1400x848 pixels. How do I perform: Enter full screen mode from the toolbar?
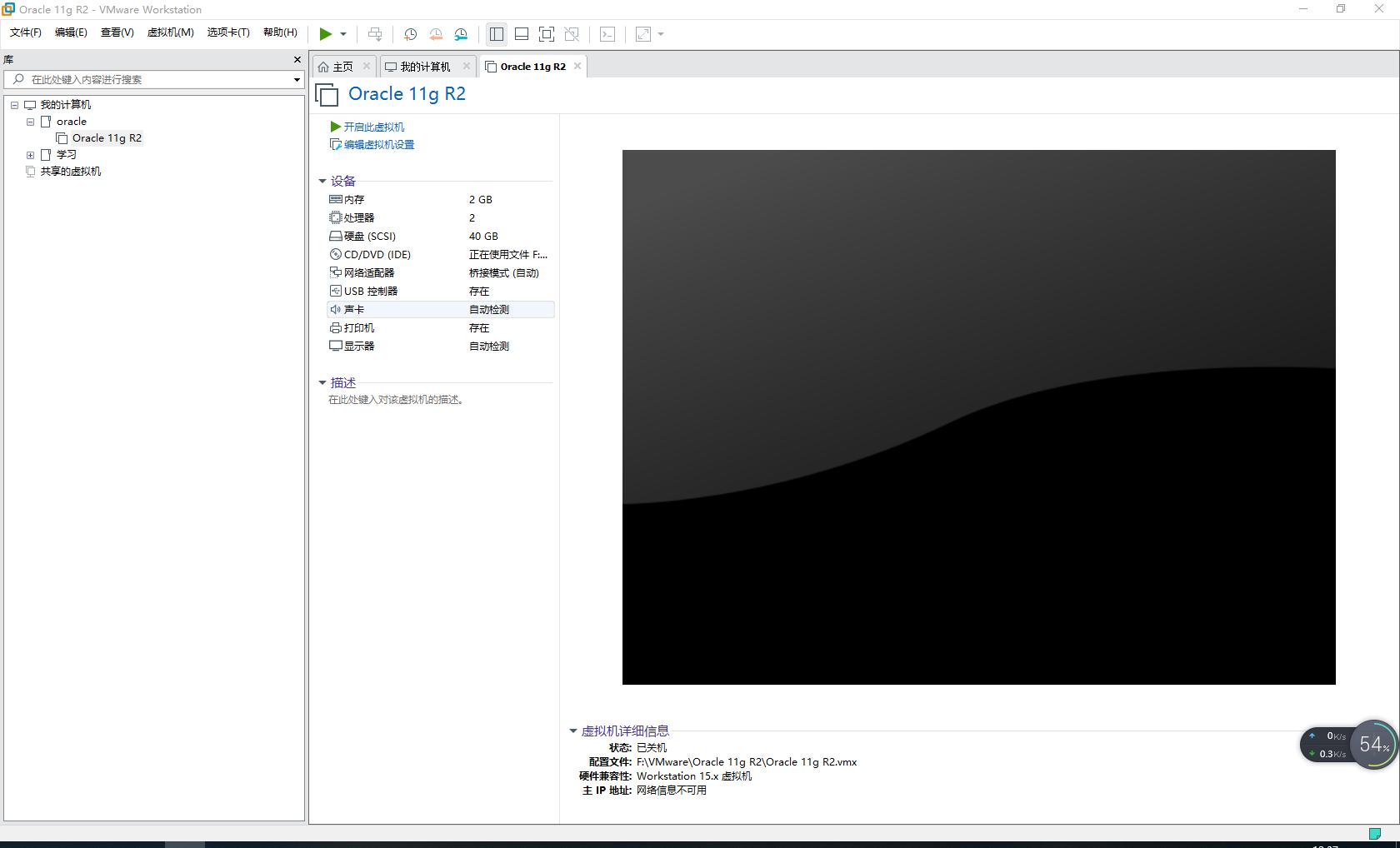(547, 34)
